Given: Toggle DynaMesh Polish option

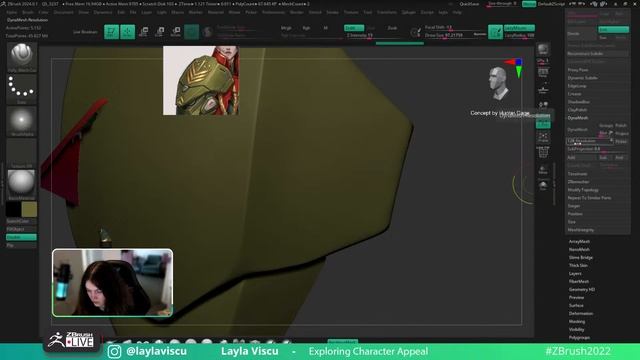Looking at the screenshot, I should (621, 126).
